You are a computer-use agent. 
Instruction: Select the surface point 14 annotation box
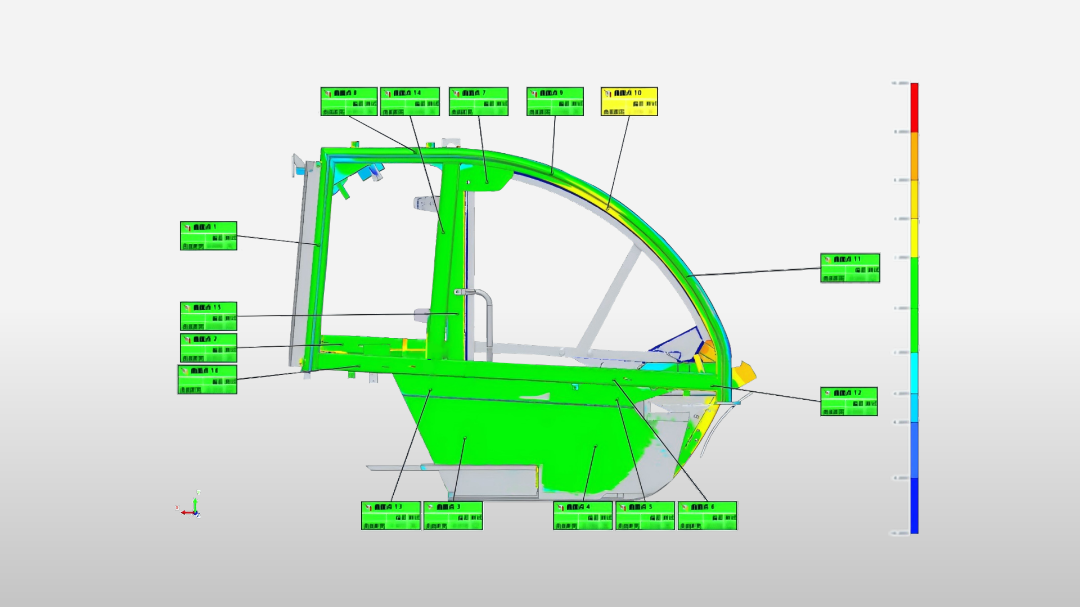(x=410, y=102)
